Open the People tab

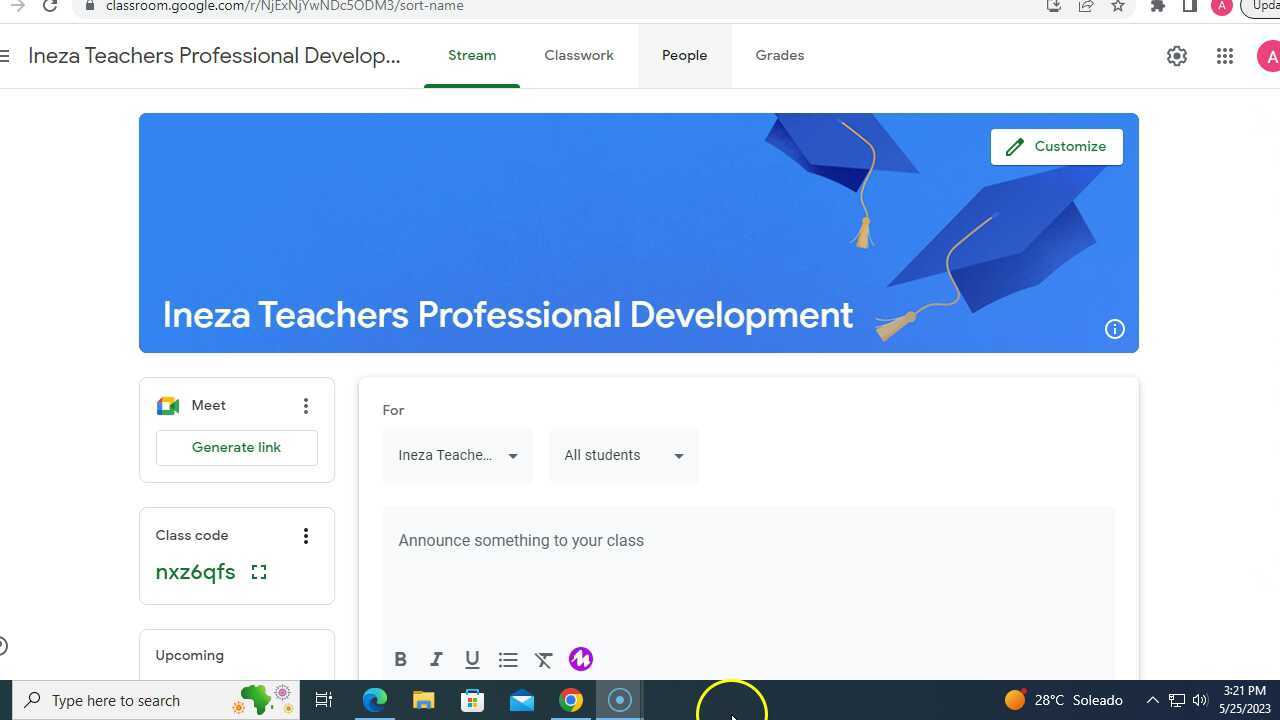tap(684, 55)
